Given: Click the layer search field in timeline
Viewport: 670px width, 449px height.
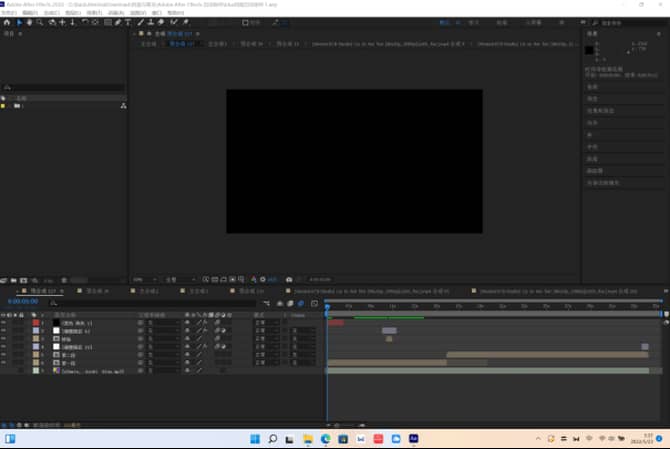Looking at the screenshot, I should 154,303.
